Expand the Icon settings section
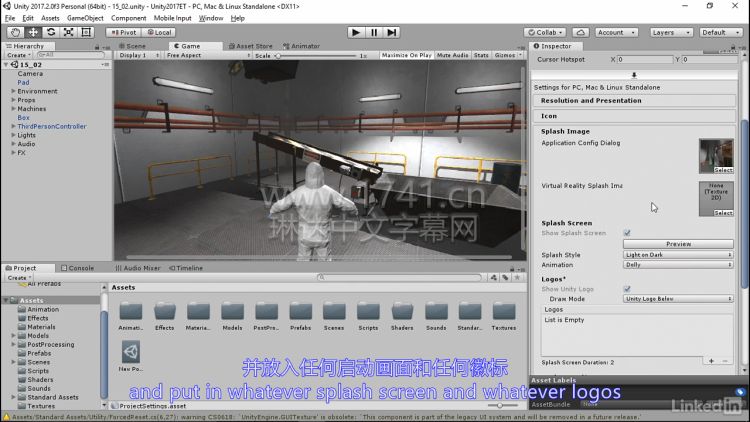This screenshot has height=422, width=750. click(634, 116)
